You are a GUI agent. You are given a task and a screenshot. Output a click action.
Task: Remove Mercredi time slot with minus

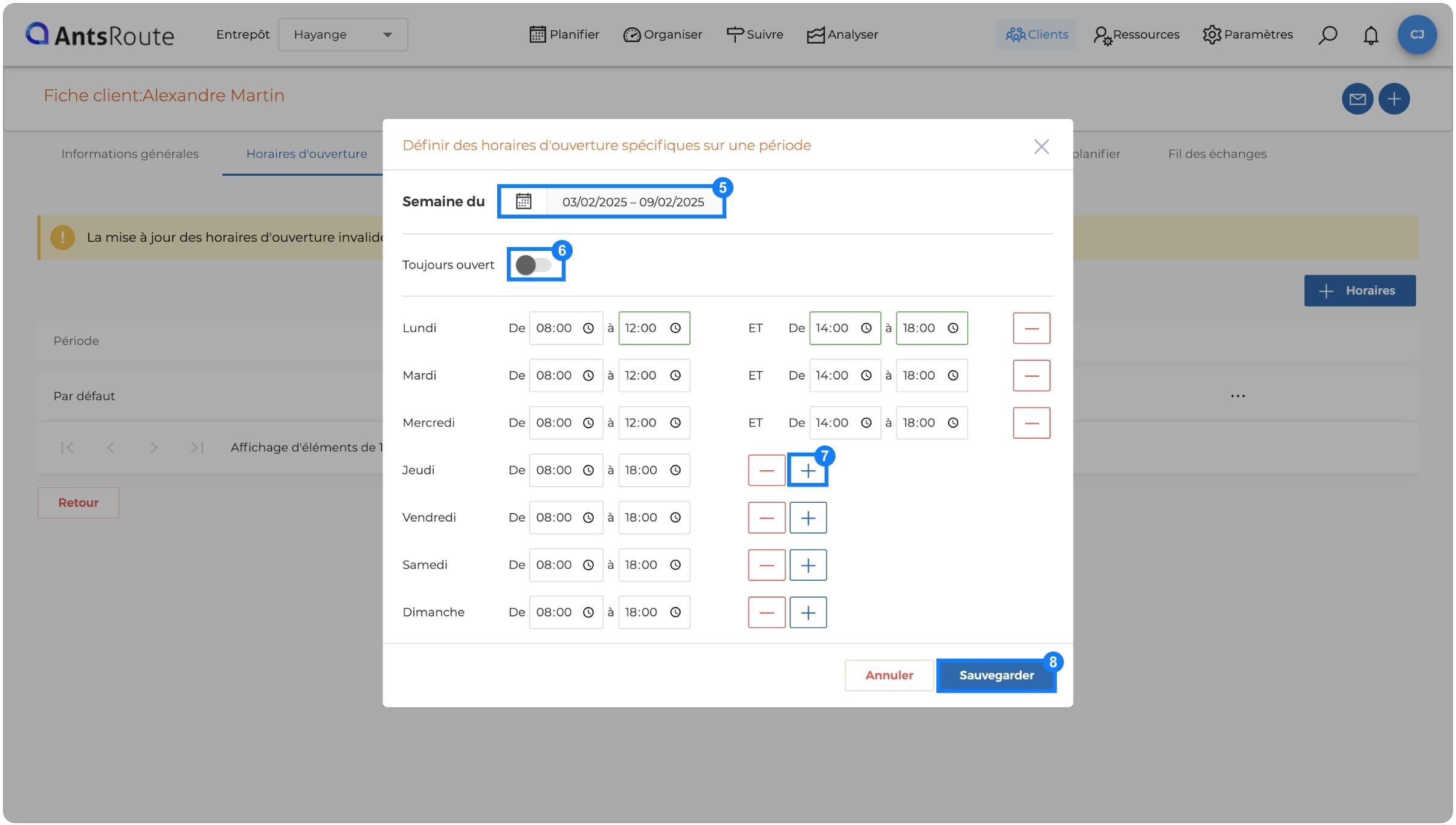coord(1031,422)
